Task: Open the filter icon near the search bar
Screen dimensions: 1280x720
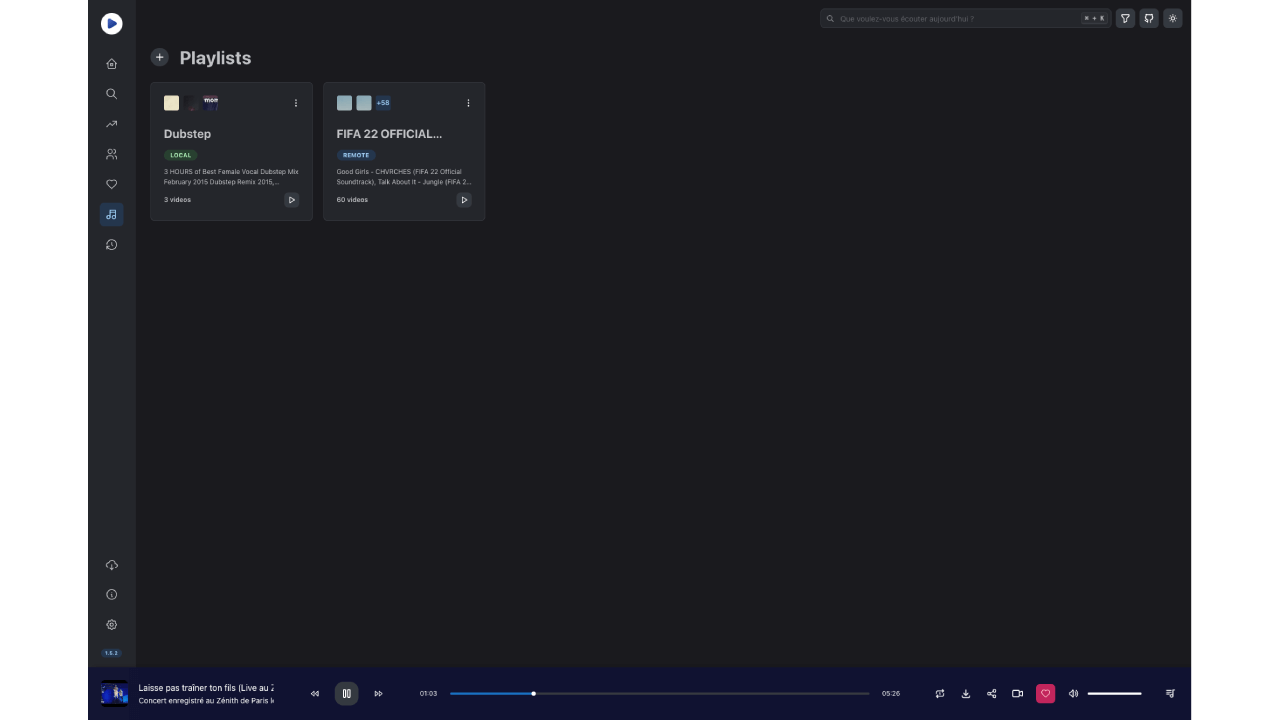Action: (1124, 18)
